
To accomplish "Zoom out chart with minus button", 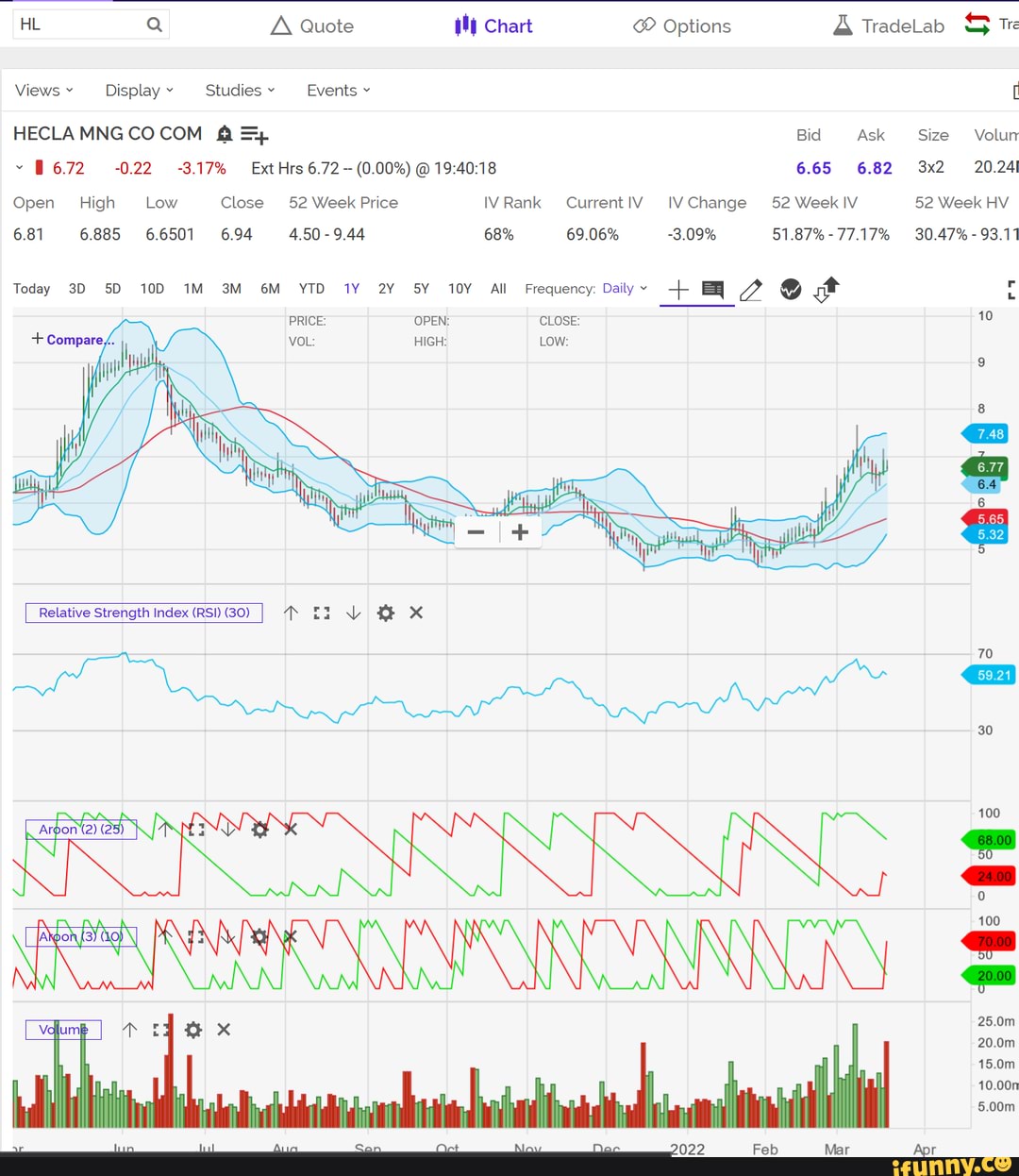I will pos(476,532).
